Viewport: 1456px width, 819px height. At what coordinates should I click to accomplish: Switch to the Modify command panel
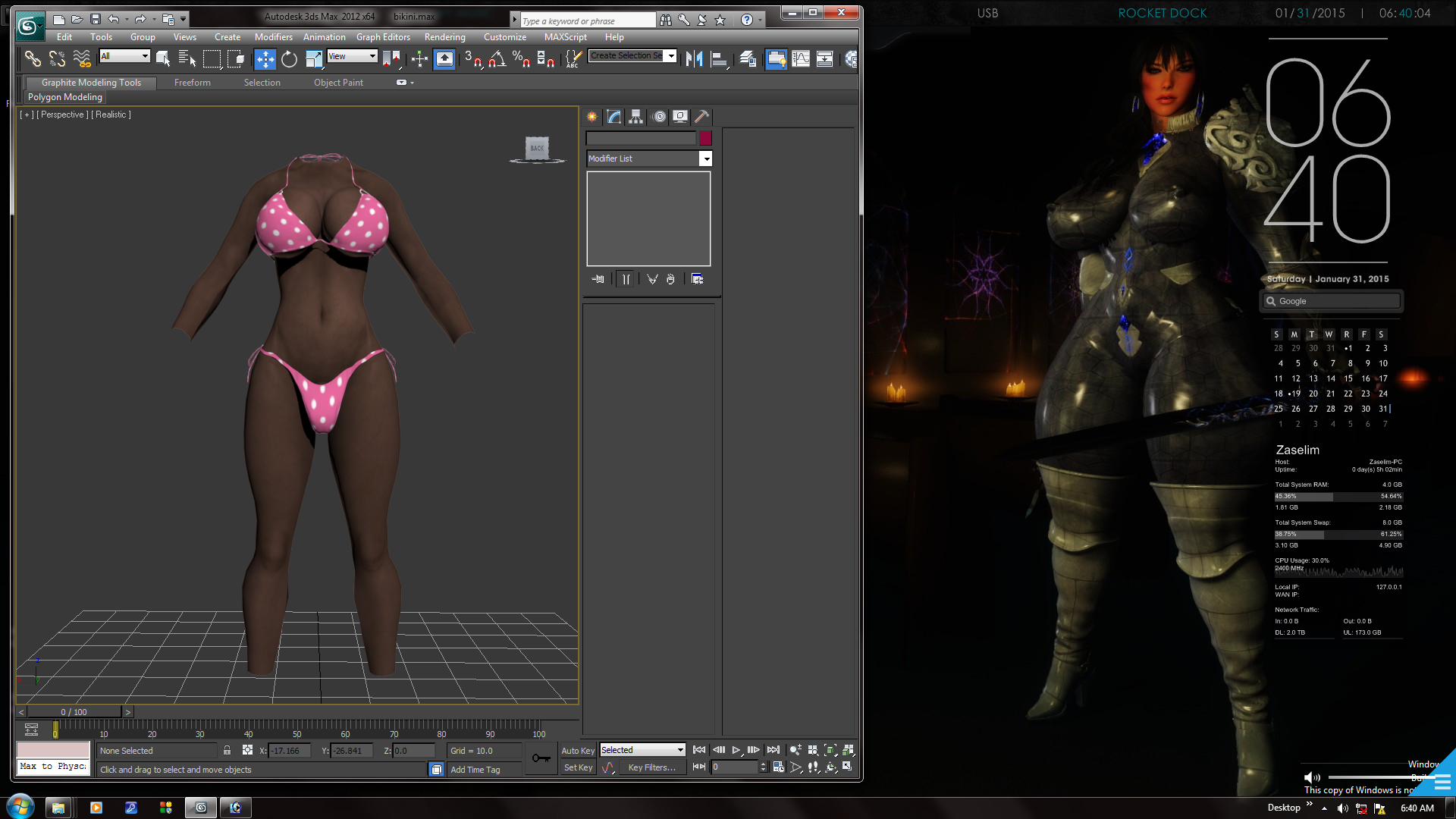[x=614, y=117]
